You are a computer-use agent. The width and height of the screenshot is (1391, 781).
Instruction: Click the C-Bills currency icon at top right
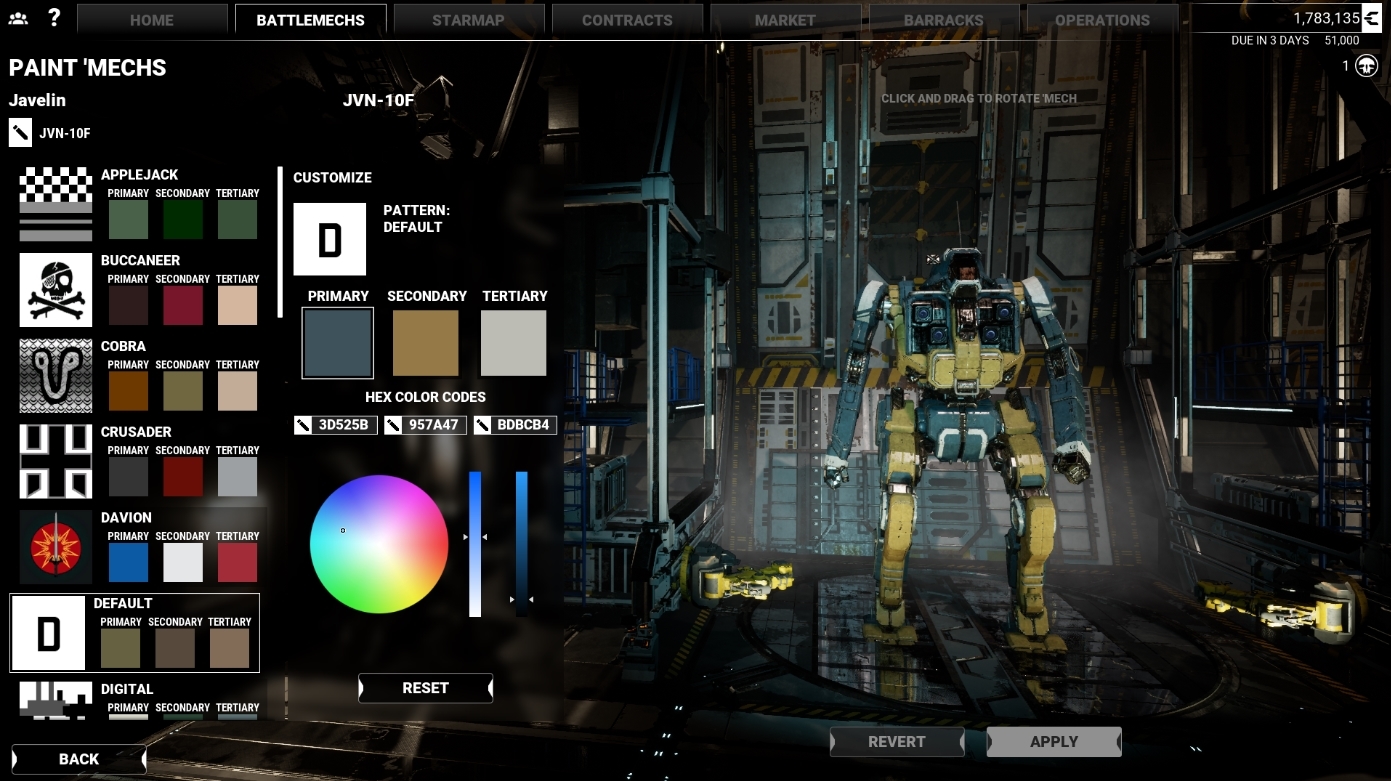point(1371,18)
